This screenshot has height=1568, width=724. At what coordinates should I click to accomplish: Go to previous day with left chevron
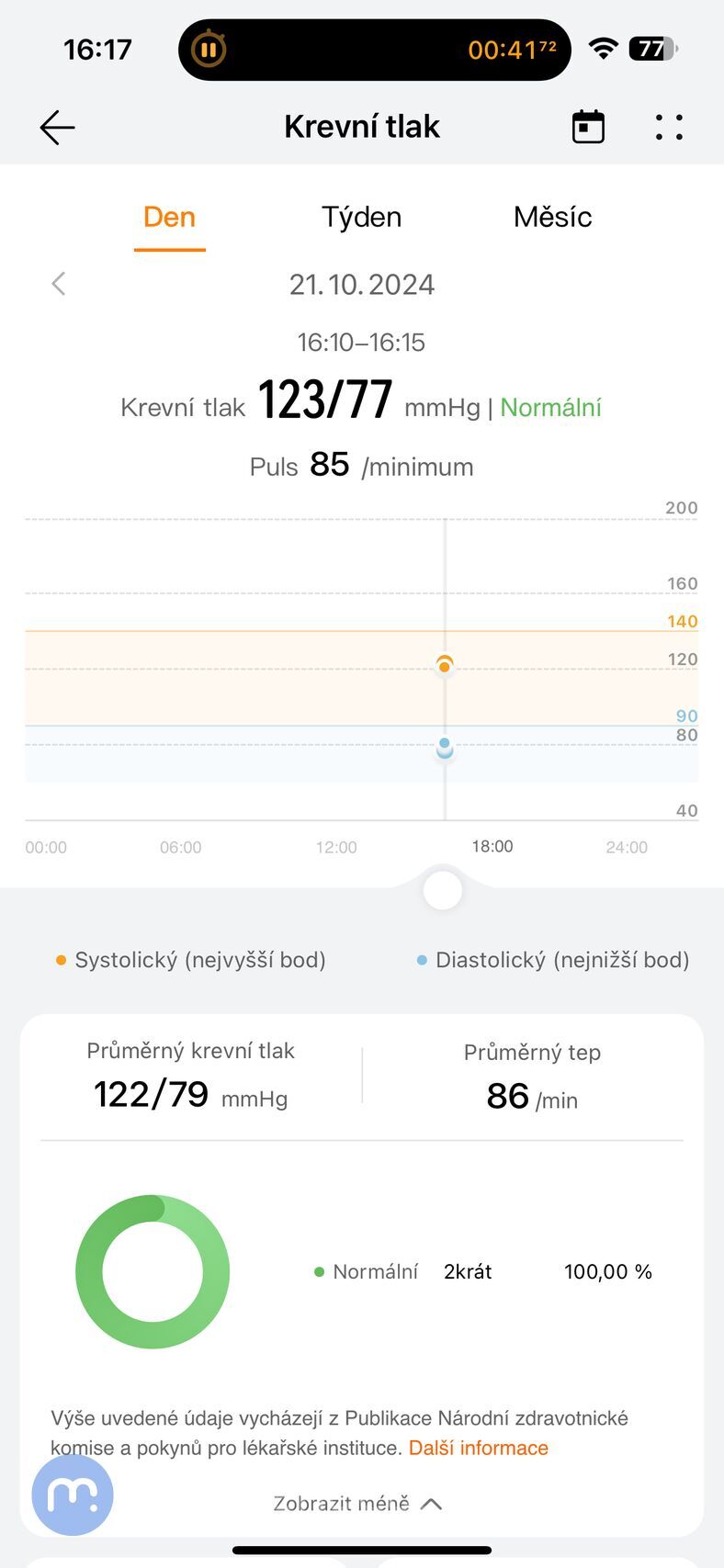(x=59, y=284)
